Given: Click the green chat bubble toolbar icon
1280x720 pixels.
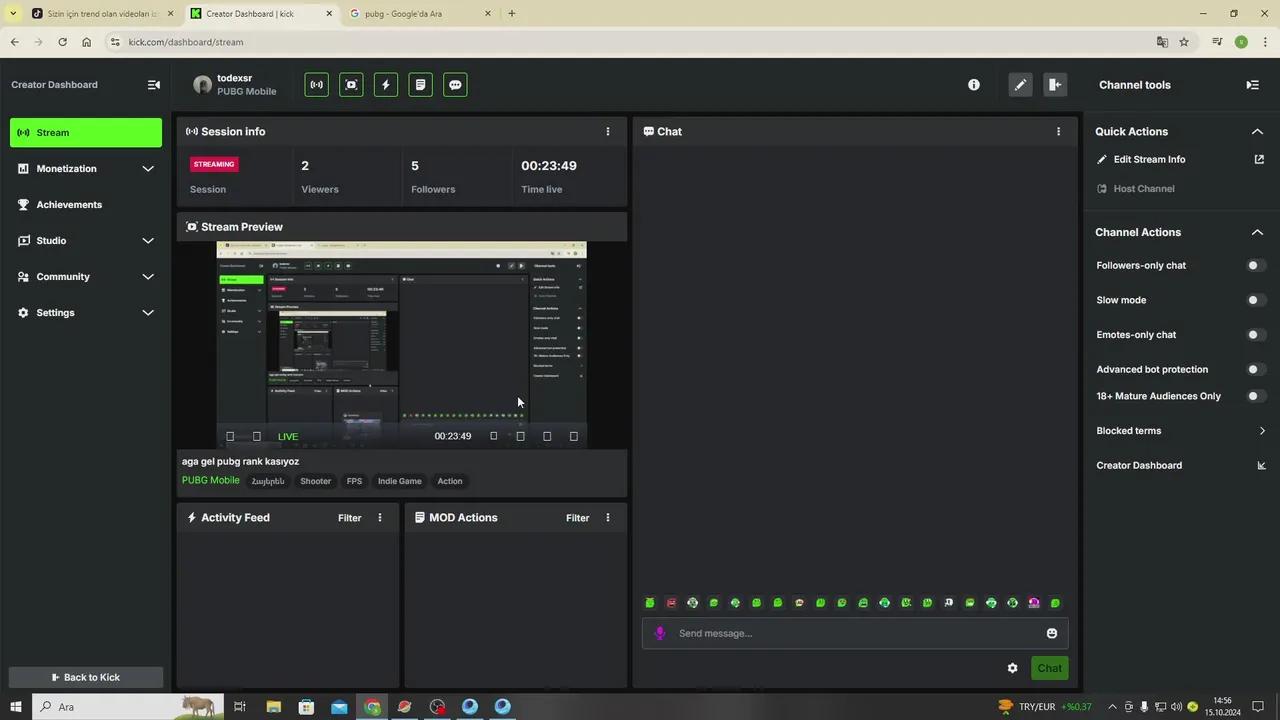Looking at the screenshot, I should point(455,85).
